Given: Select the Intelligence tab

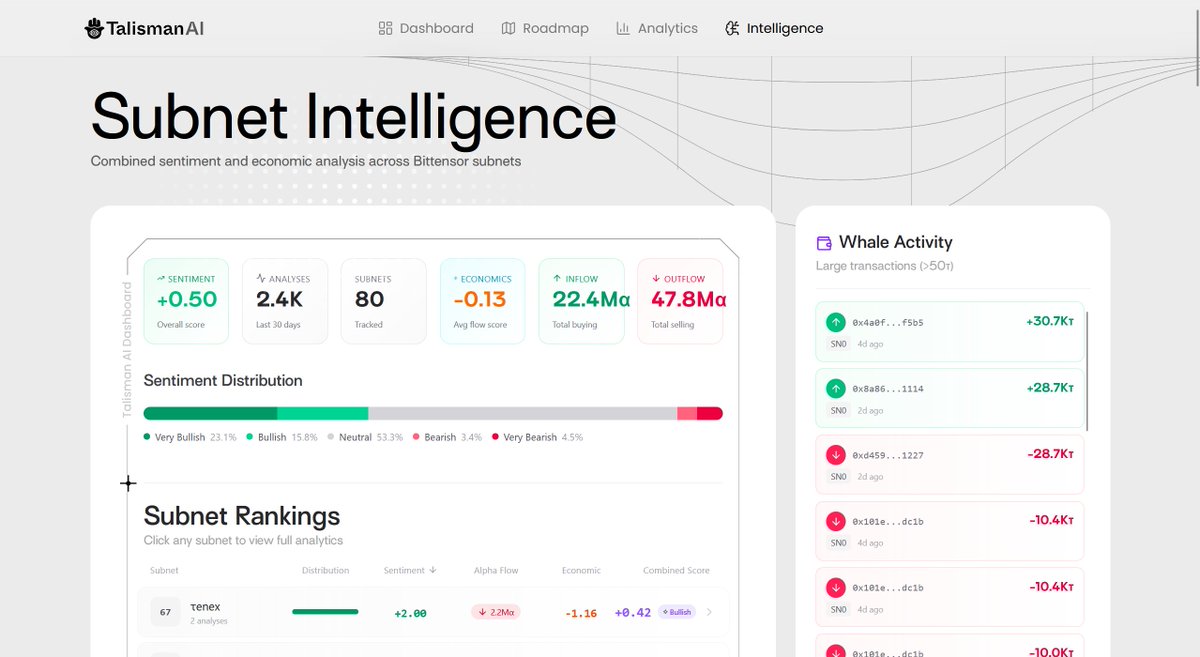Looking at the screenshot, I should 774,28.
